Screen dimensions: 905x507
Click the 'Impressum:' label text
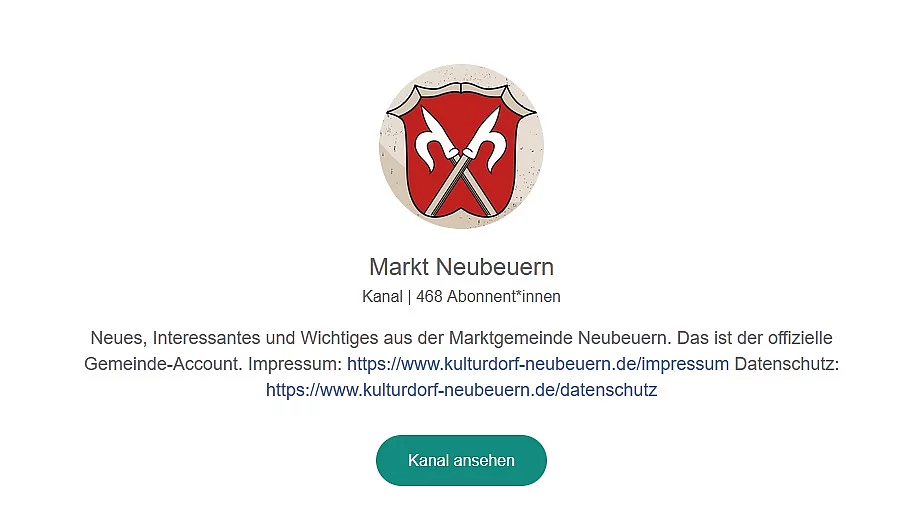point(296,364)
